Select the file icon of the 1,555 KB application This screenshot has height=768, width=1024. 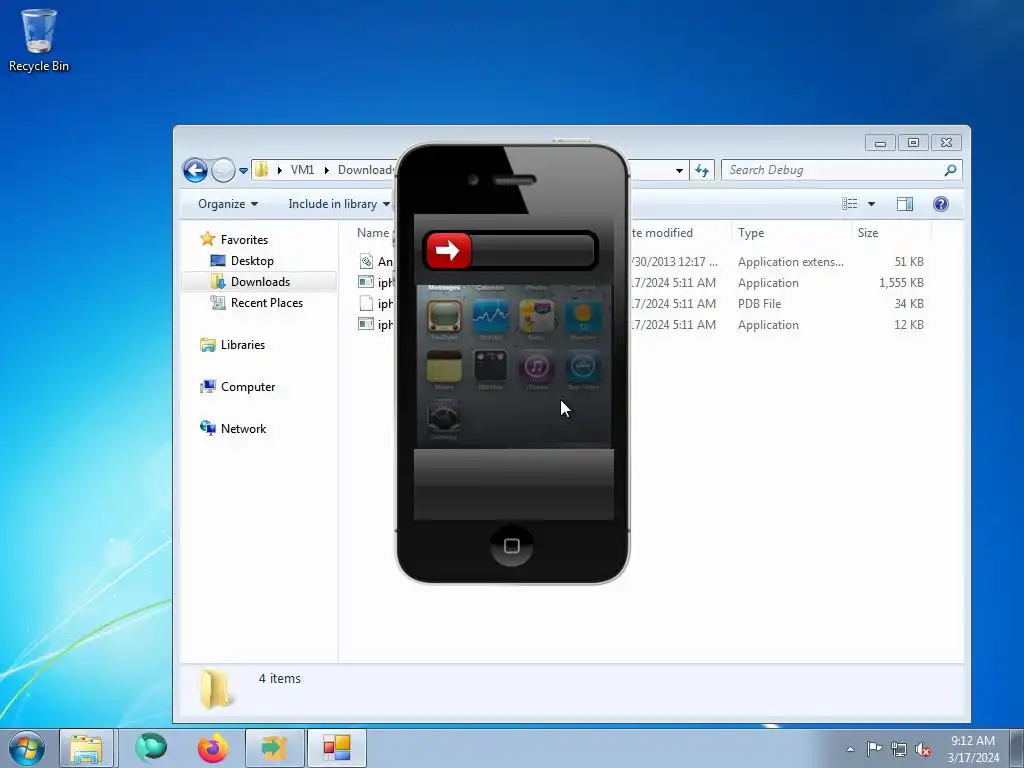[x=366, y=282]
